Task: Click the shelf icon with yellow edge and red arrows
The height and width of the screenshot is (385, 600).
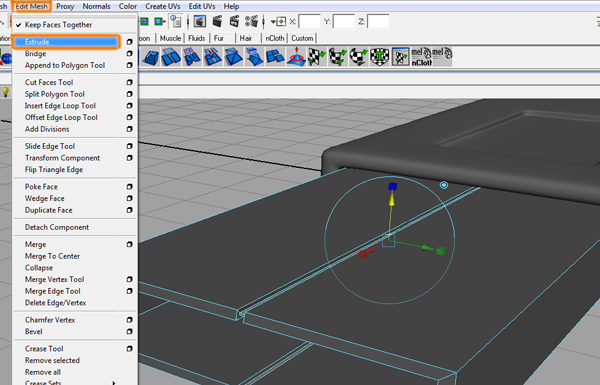Action: click(x=212, y=57)
